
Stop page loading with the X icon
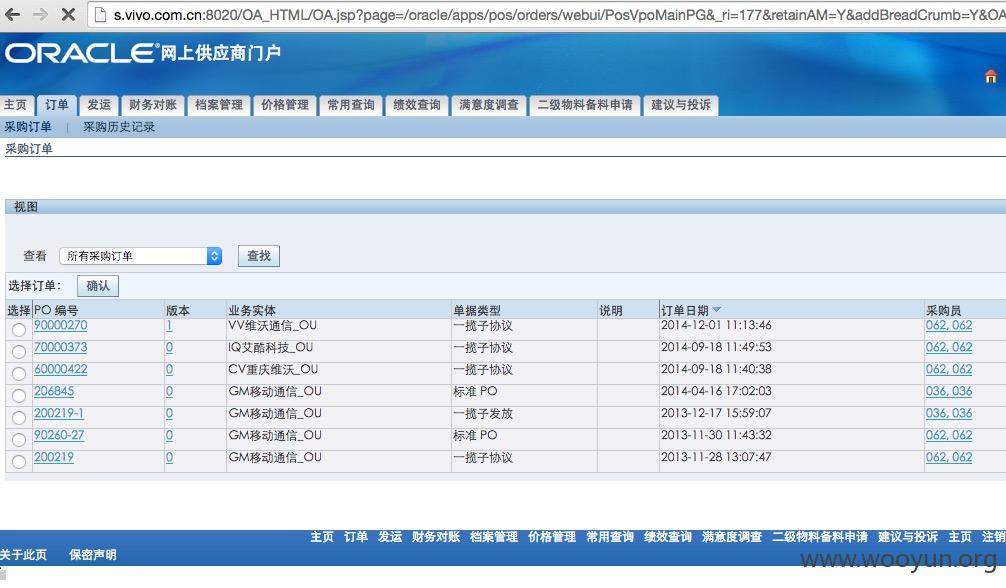point(68,14)
